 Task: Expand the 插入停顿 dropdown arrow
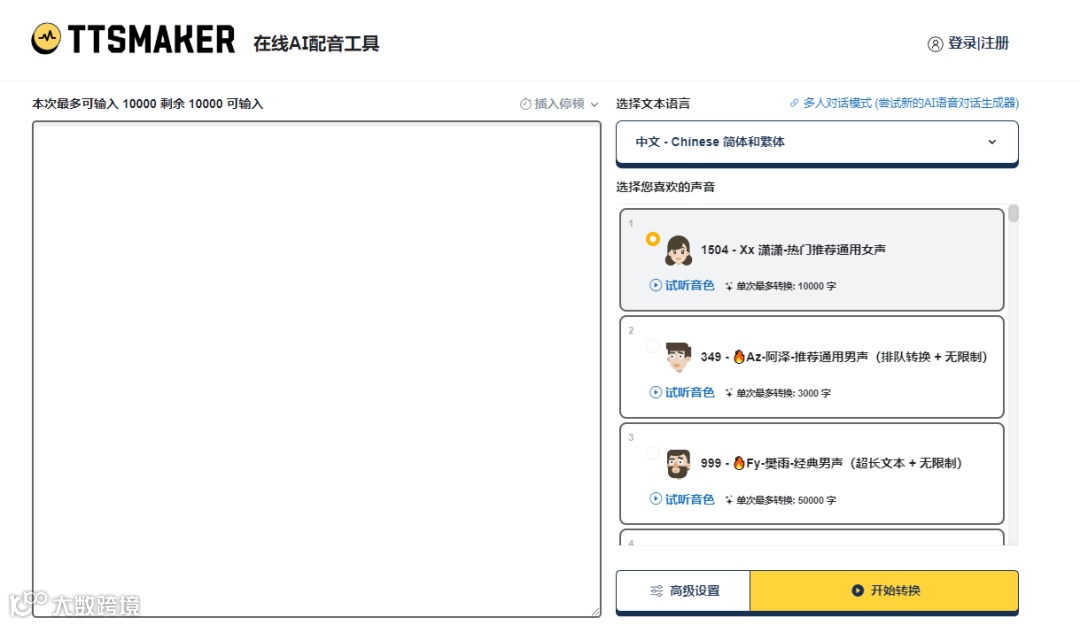coord(594,105)
